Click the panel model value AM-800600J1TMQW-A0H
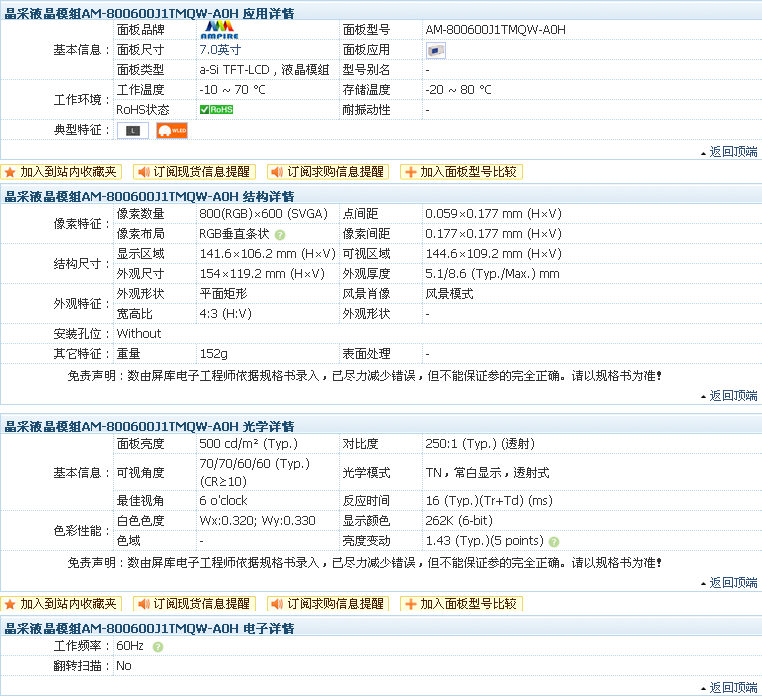The width and height of the screenshot is (762, 696). [496, 30]
